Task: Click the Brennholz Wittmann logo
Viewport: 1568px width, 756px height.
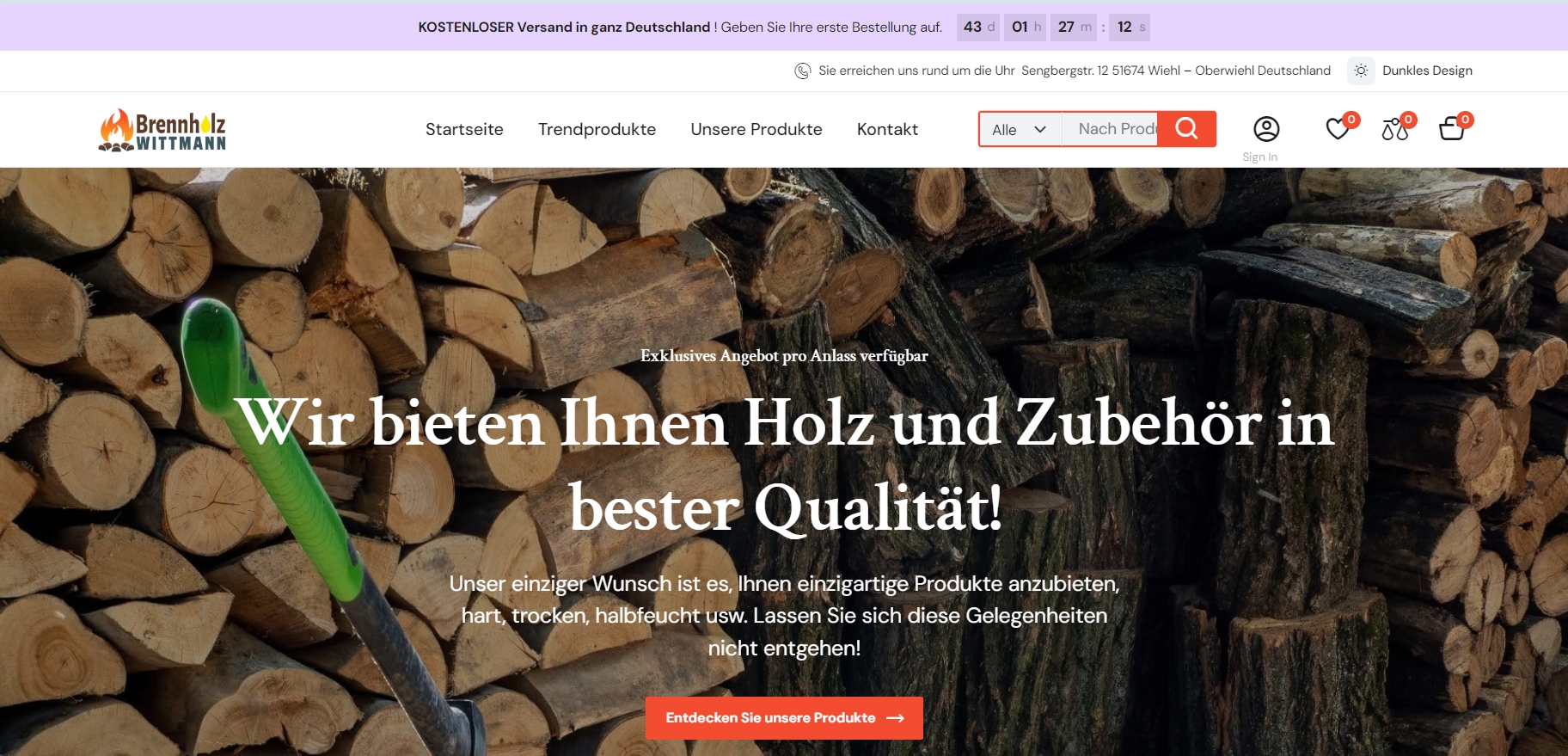Action: 162,130
